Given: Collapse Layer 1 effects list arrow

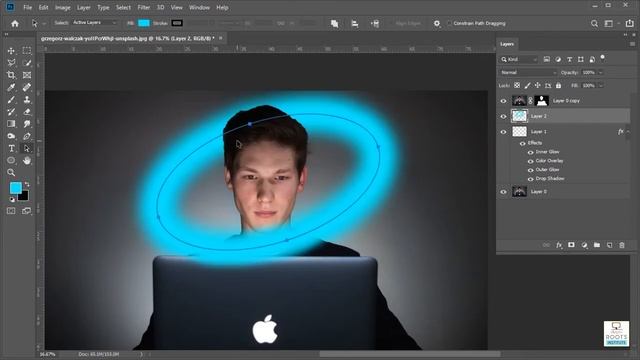Looking at the screenshot, I should pos(628,131).
